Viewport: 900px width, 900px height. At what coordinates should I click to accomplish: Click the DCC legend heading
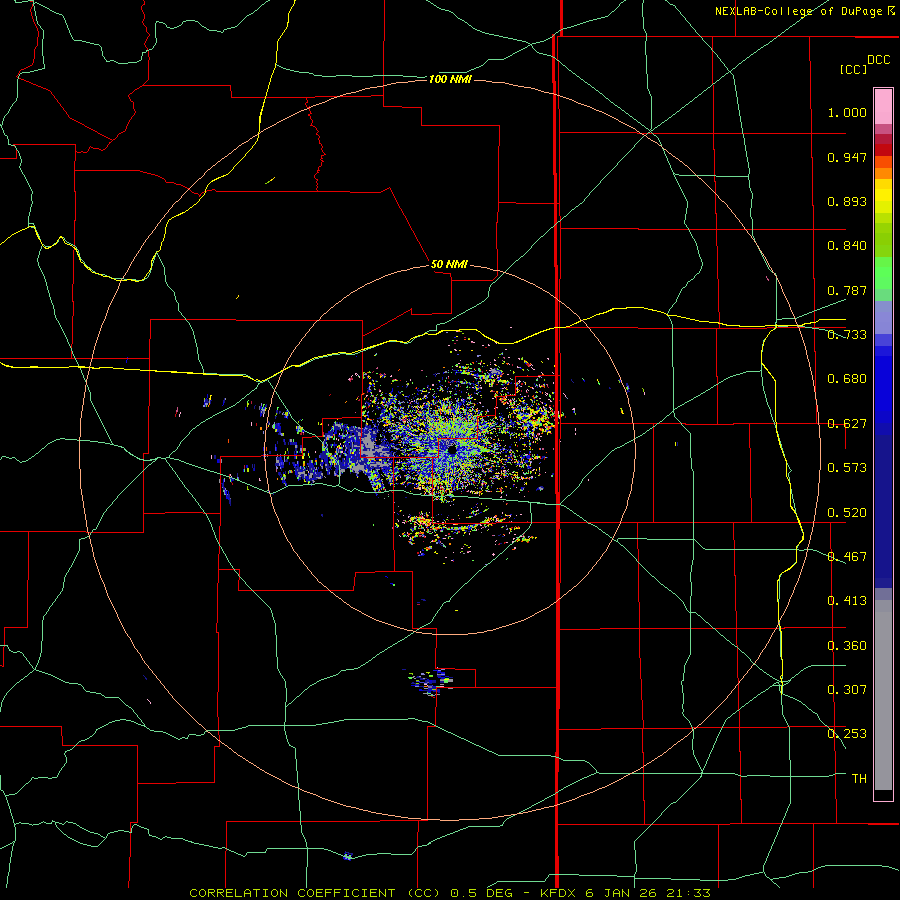[x=878, y=60]
